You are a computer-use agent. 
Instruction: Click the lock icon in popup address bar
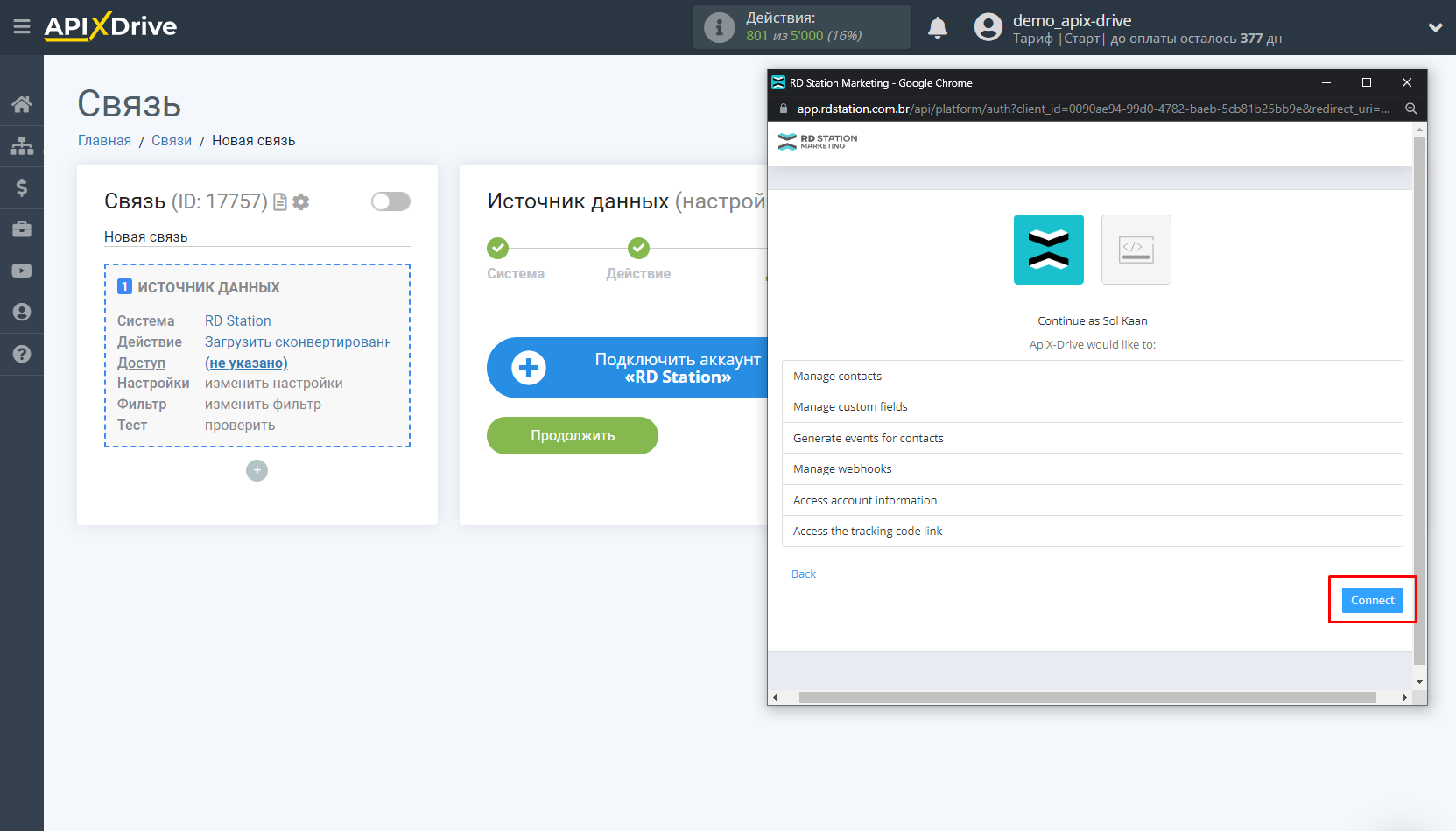(x=783, y=109)
